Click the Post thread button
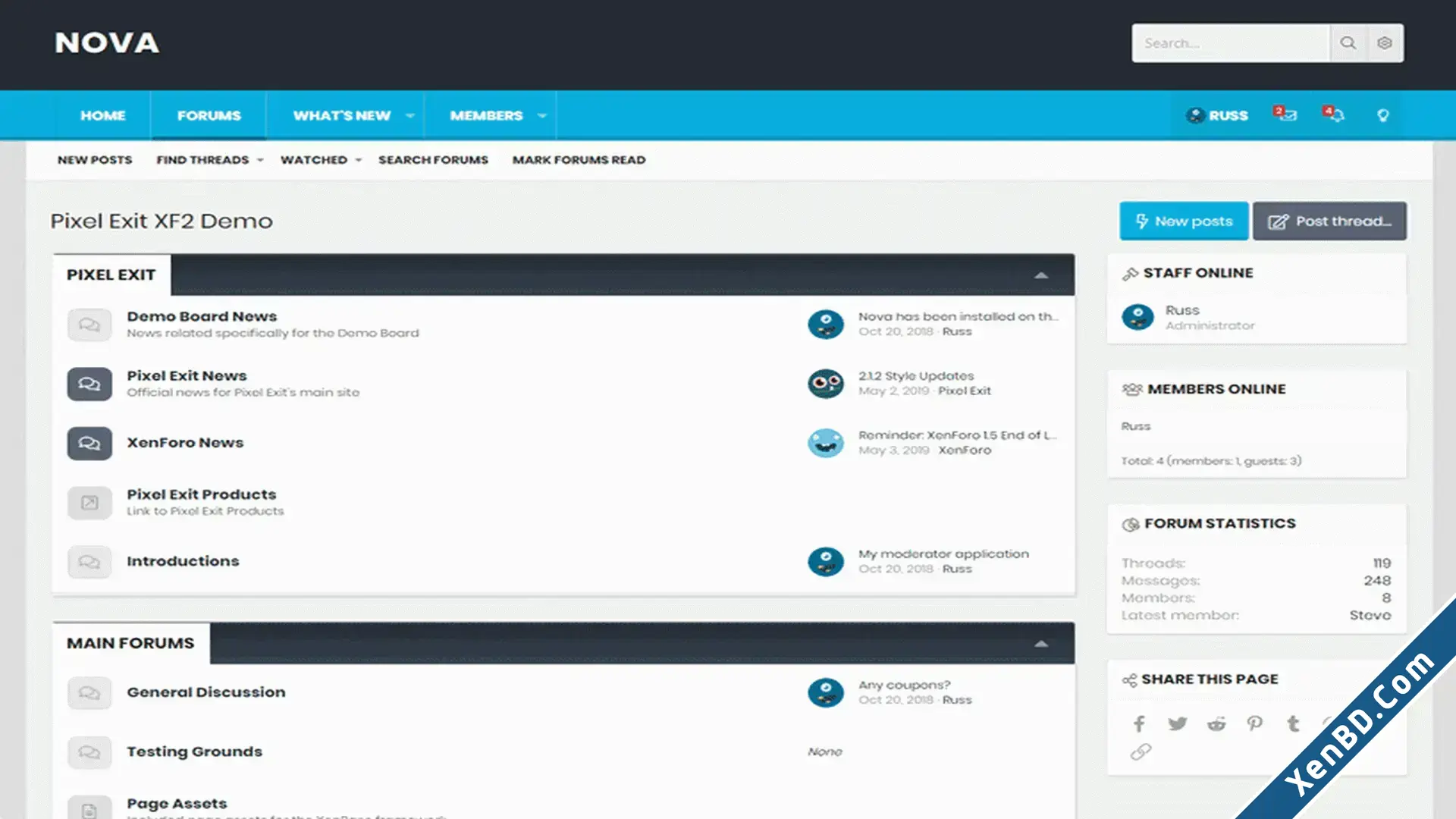The height and width of the screenshot is (819, 1456). pyautogui.click(x=1330, y=221)
